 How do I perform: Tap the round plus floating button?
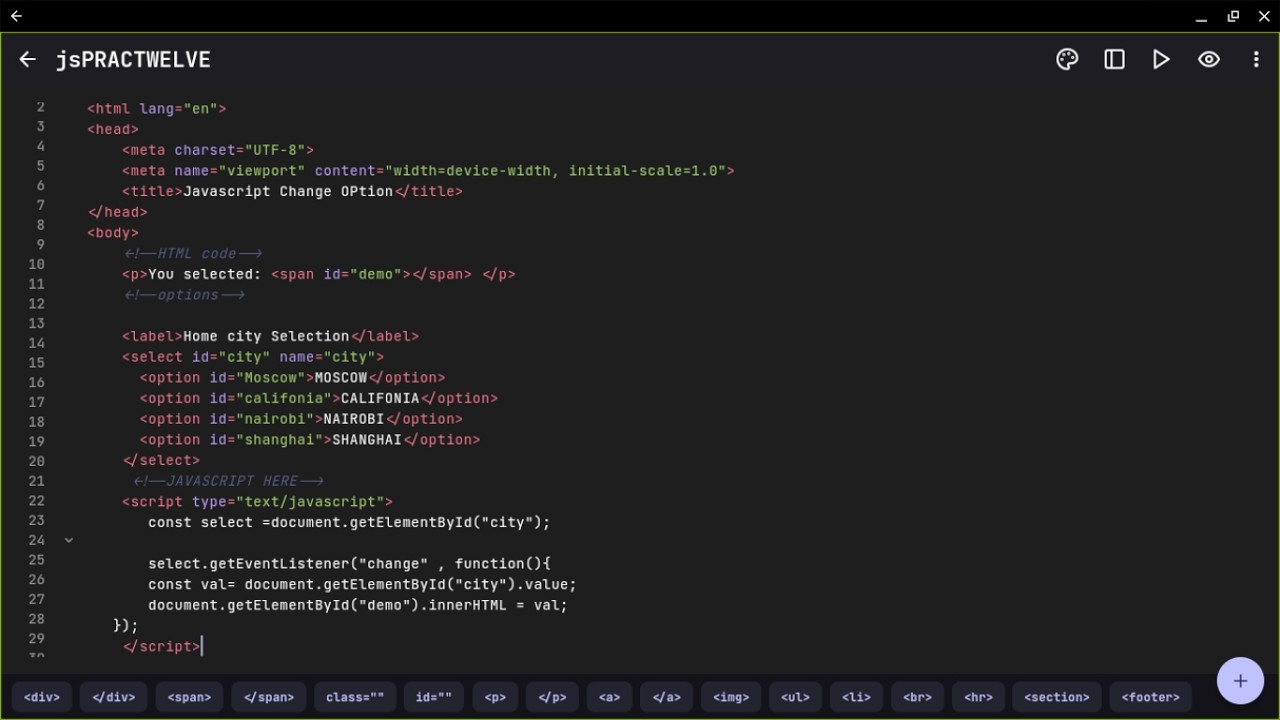(x=1240, y=681)
